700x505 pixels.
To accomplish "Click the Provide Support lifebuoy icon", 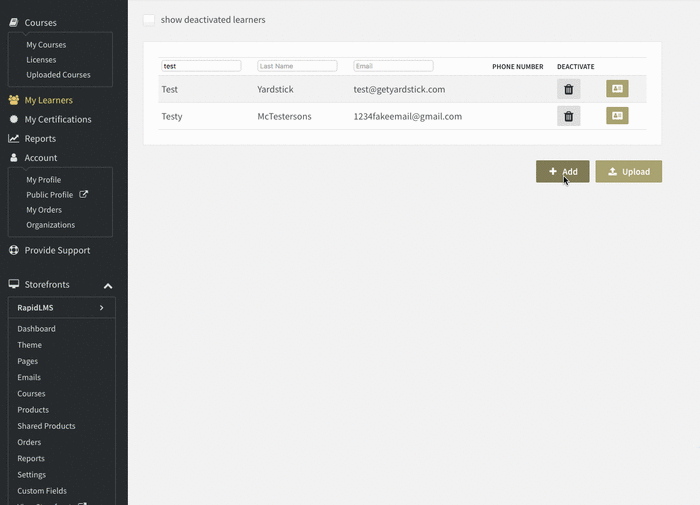I will pos(14,250).
